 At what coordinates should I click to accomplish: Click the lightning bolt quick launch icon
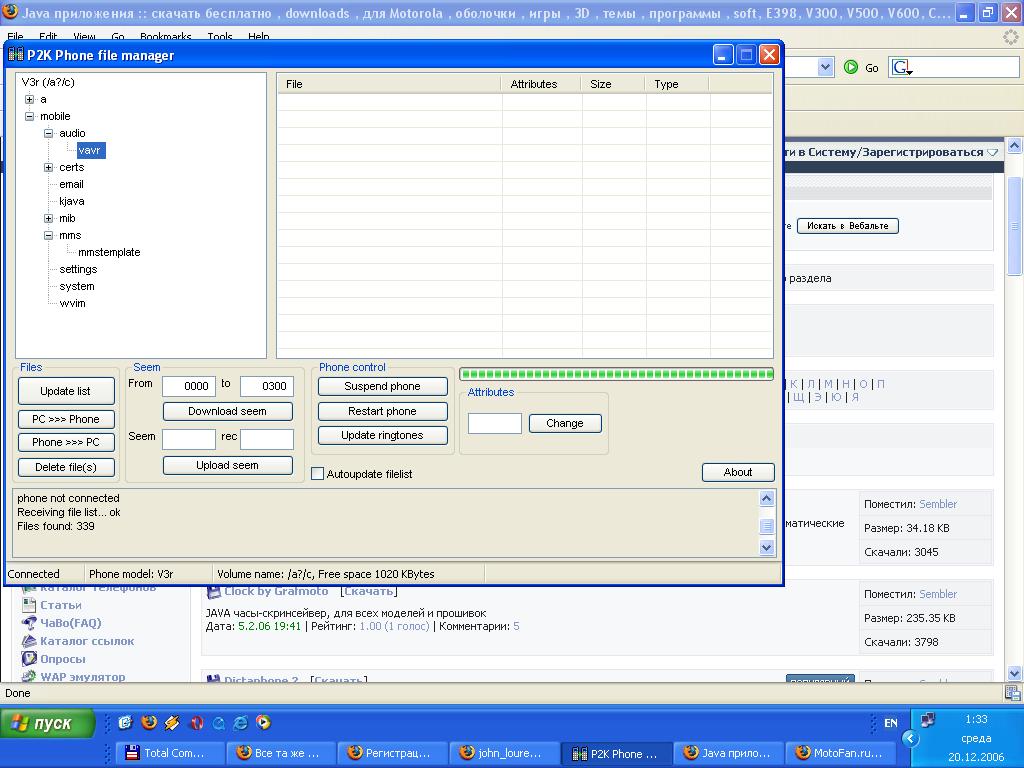click(x=172, y=722)
